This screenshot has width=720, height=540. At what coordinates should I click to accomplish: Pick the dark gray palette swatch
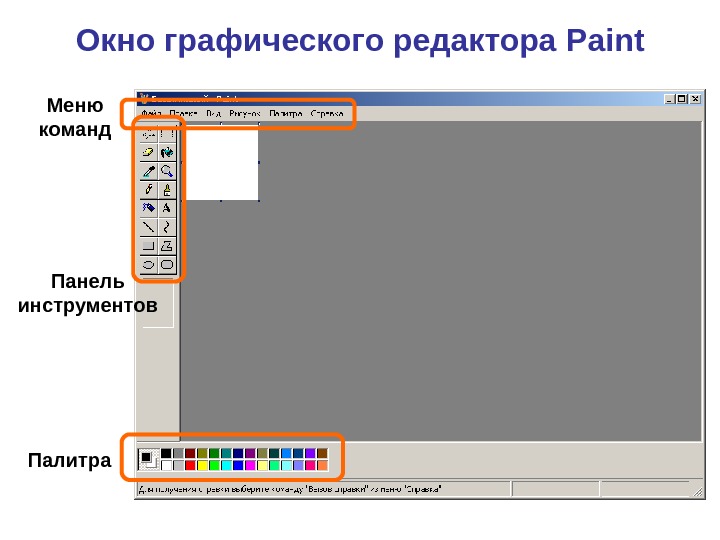click(178, 454)
